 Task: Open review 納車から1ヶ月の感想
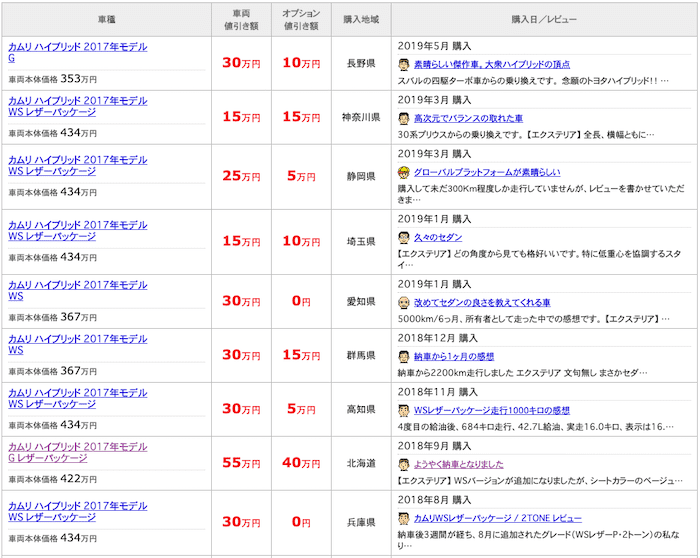click(x=454, y=357)
